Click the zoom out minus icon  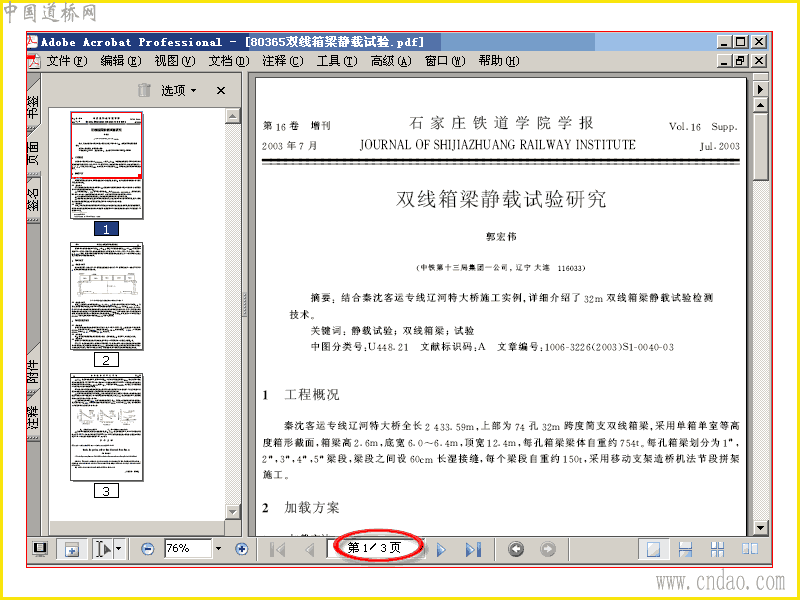tap(147, 549)
